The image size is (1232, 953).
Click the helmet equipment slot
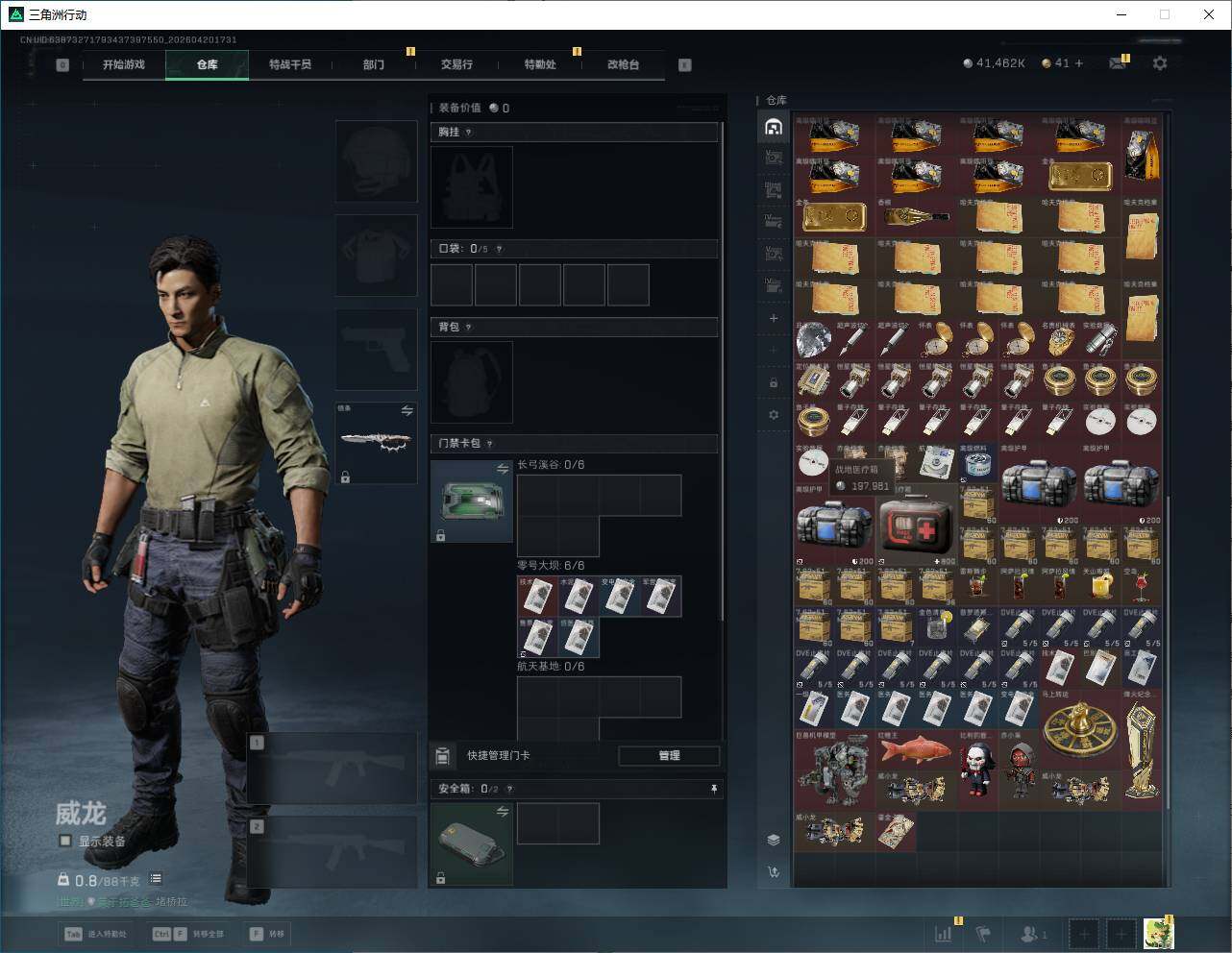tap(376, 161)
